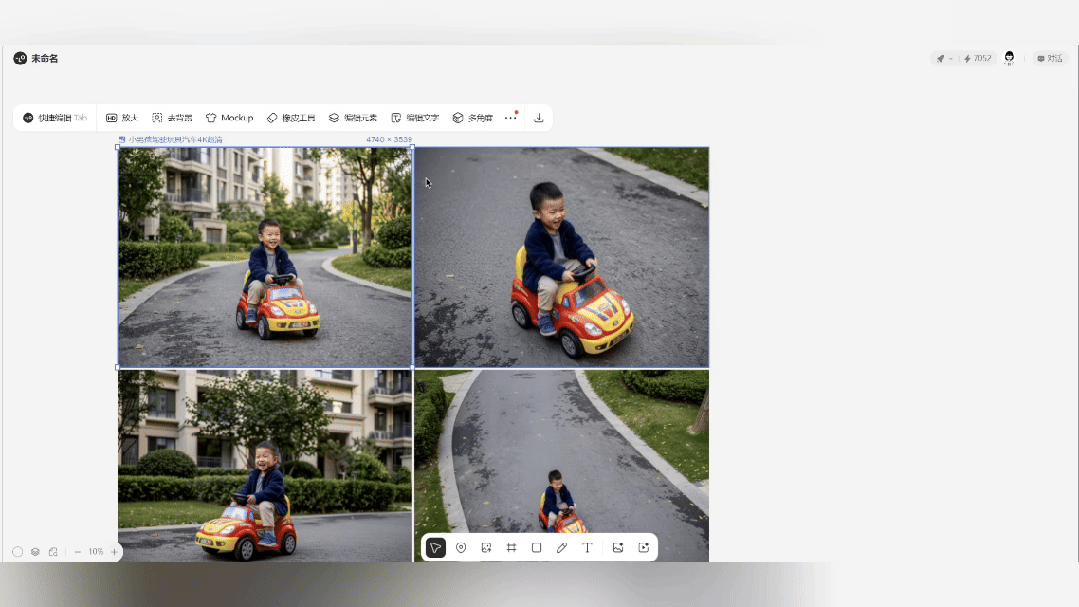This screenshot has height=607, width=1079.
Task: Open the 10% zoom level menu
Action: tap(96, 552)
